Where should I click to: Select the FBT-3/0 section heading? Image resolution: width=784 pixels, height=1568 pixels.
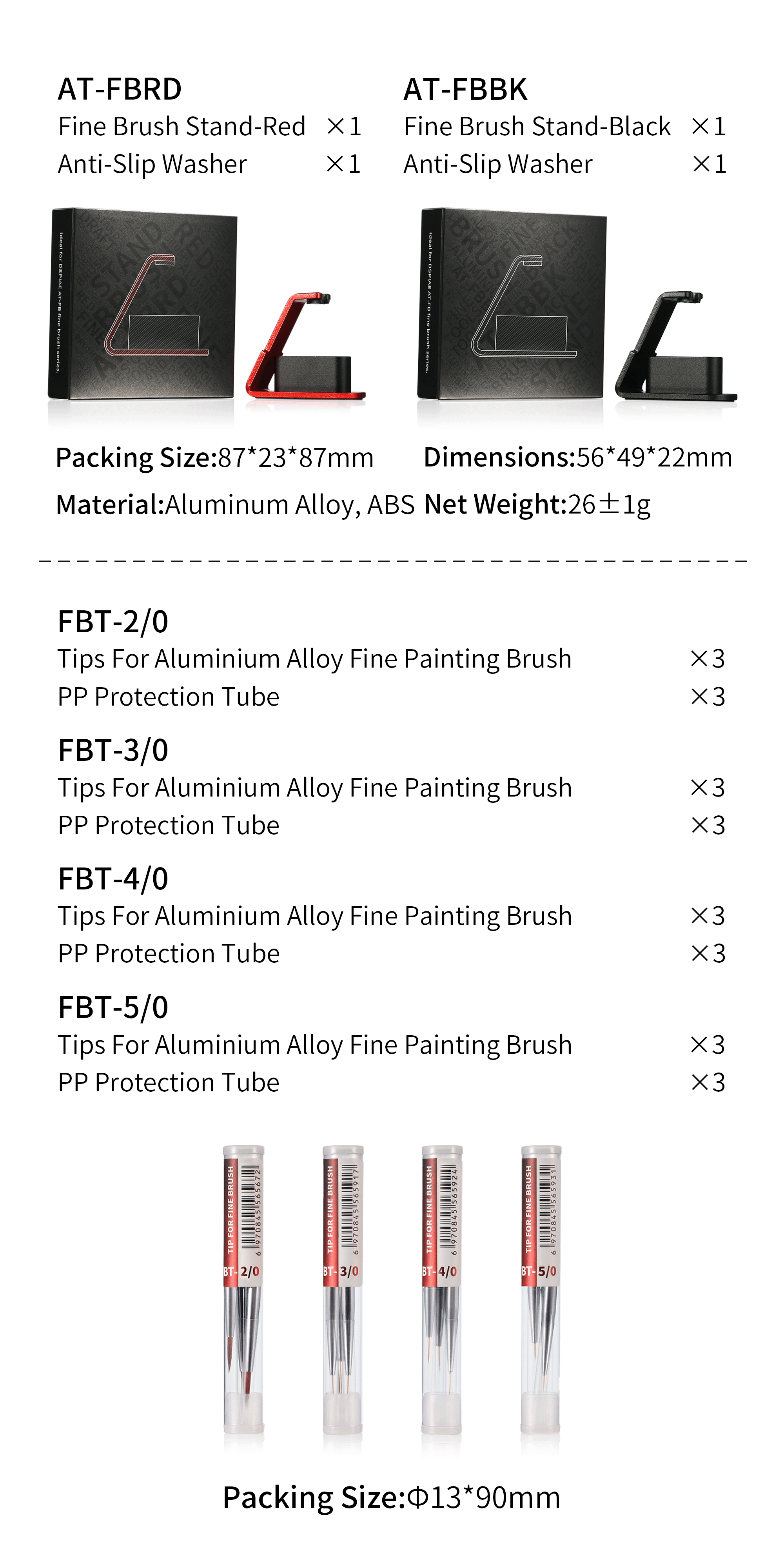tap(113, 751)
